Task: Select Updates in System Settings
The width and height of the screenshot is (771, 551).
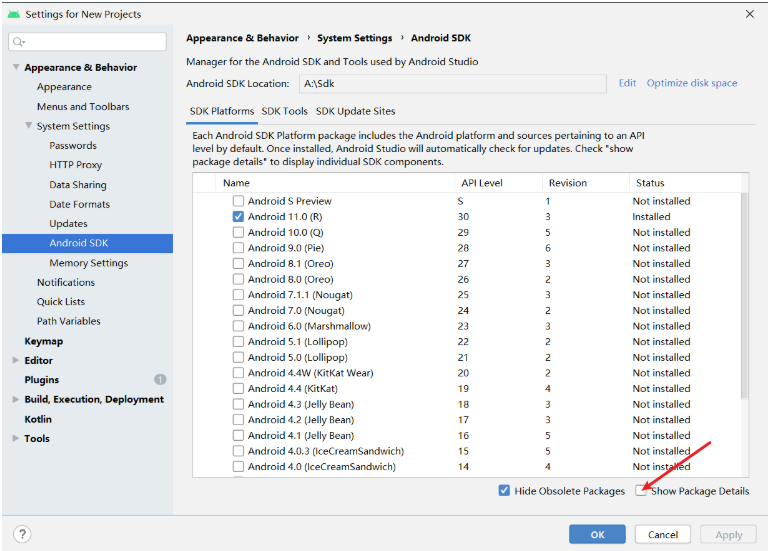Action: (x=68, y=224)
